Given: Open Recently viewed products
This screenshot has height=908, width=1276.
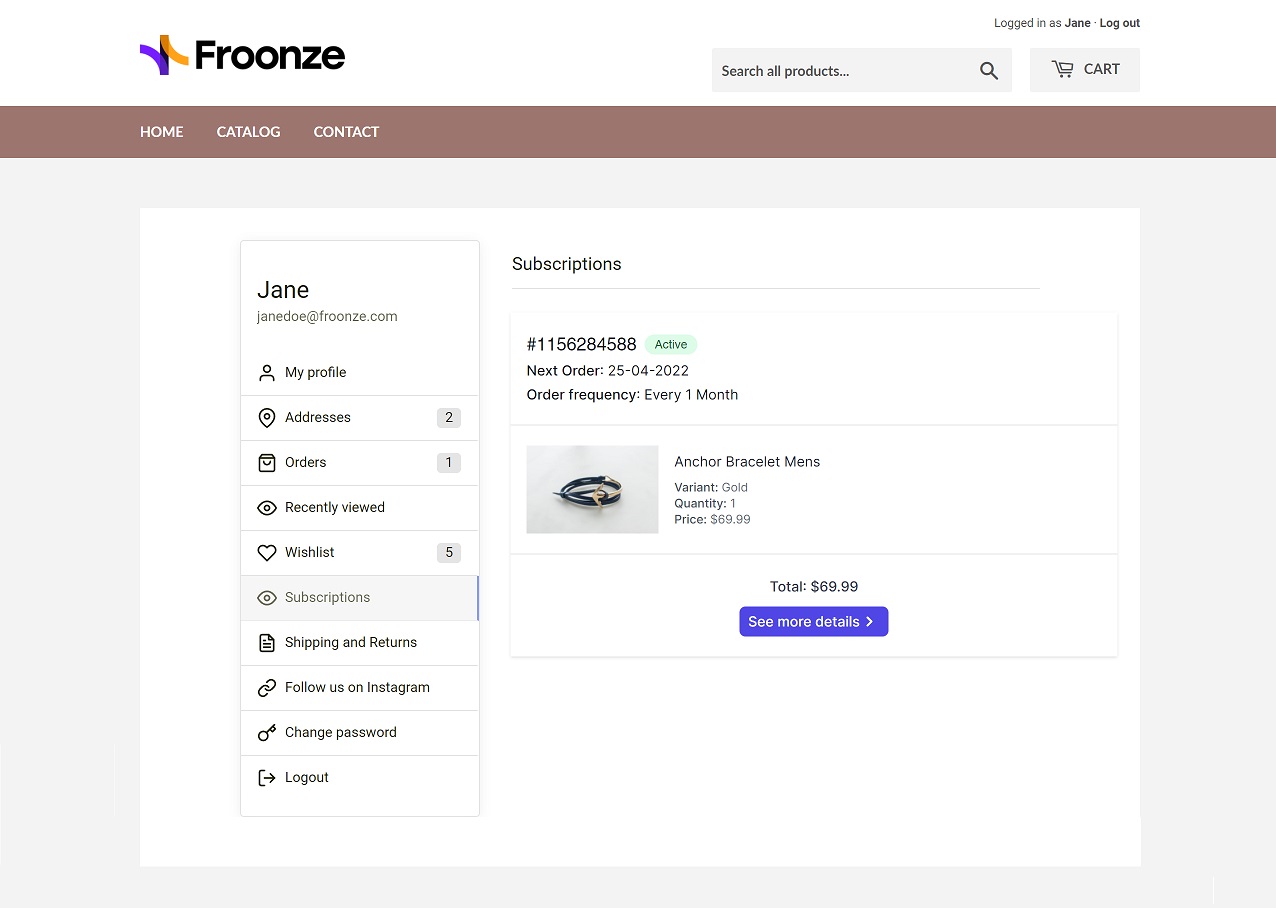Looking at the screenshot, I should pos(360,508).
